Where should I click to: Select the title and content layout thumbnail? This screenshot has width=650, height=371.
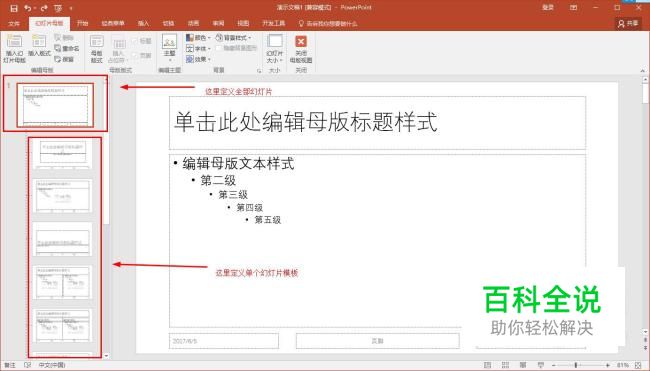coord(62,196)
